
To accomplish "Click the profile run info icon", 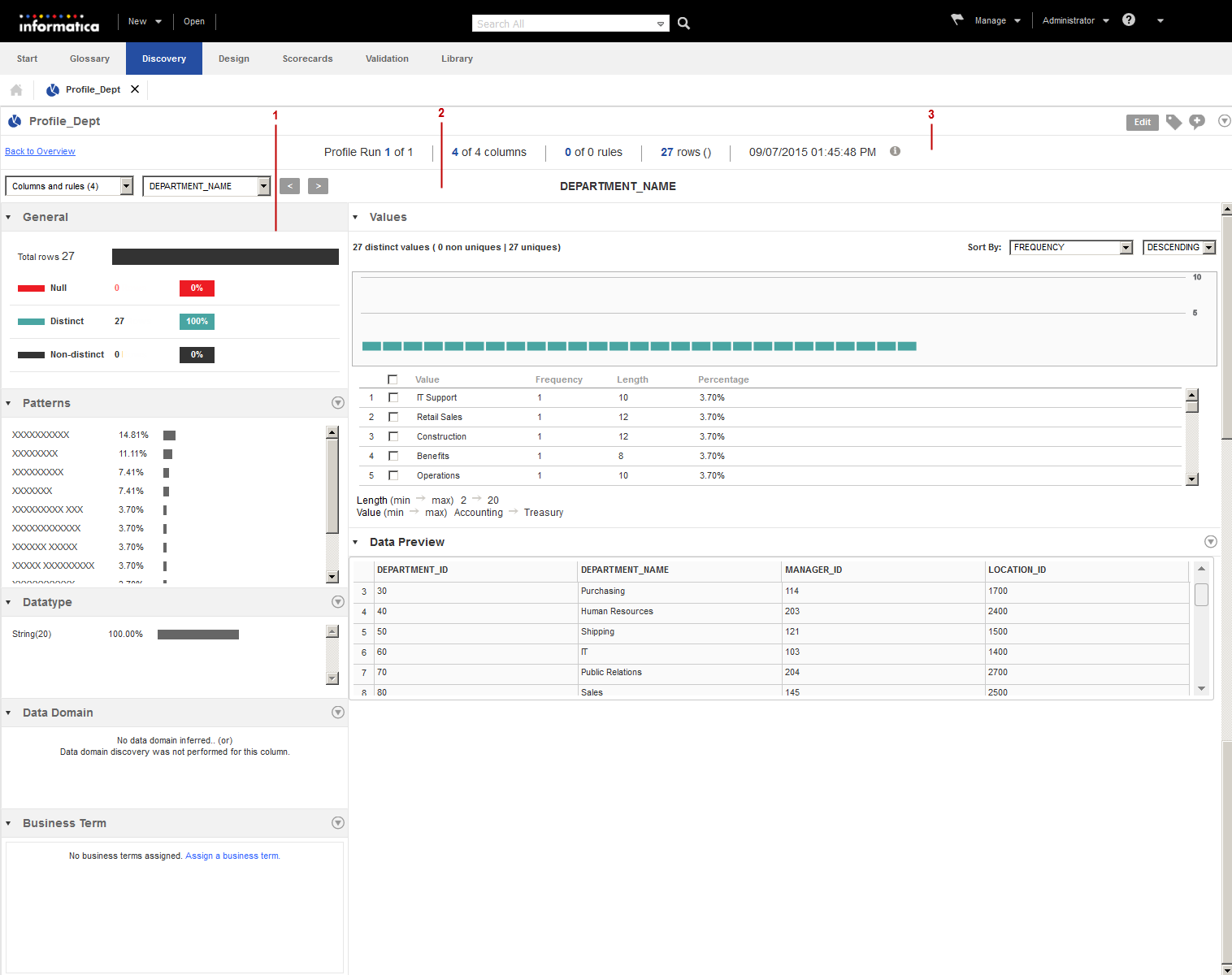I will 895,151.
